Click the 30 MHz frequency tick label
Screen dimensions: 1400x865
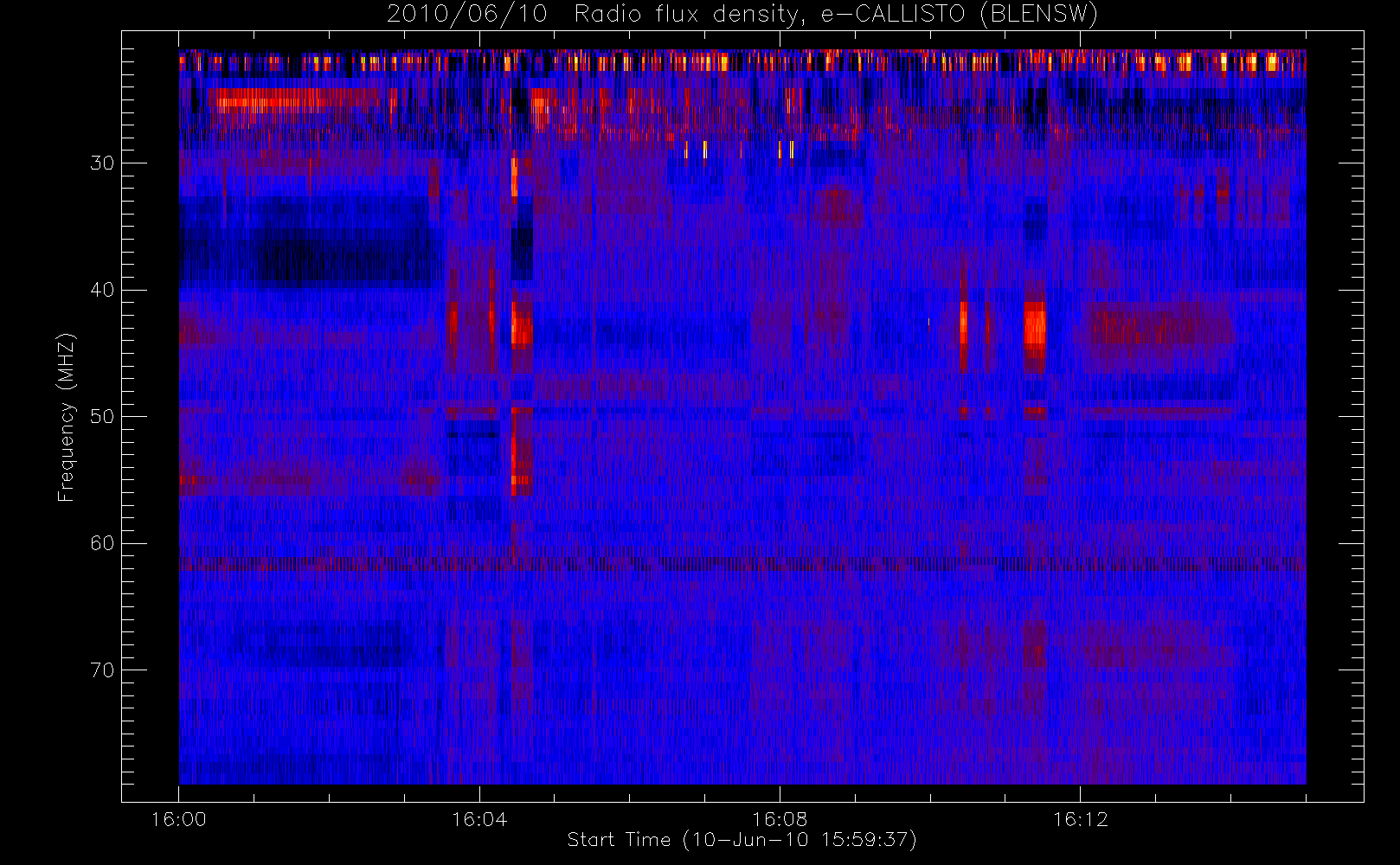pos(102,163)
